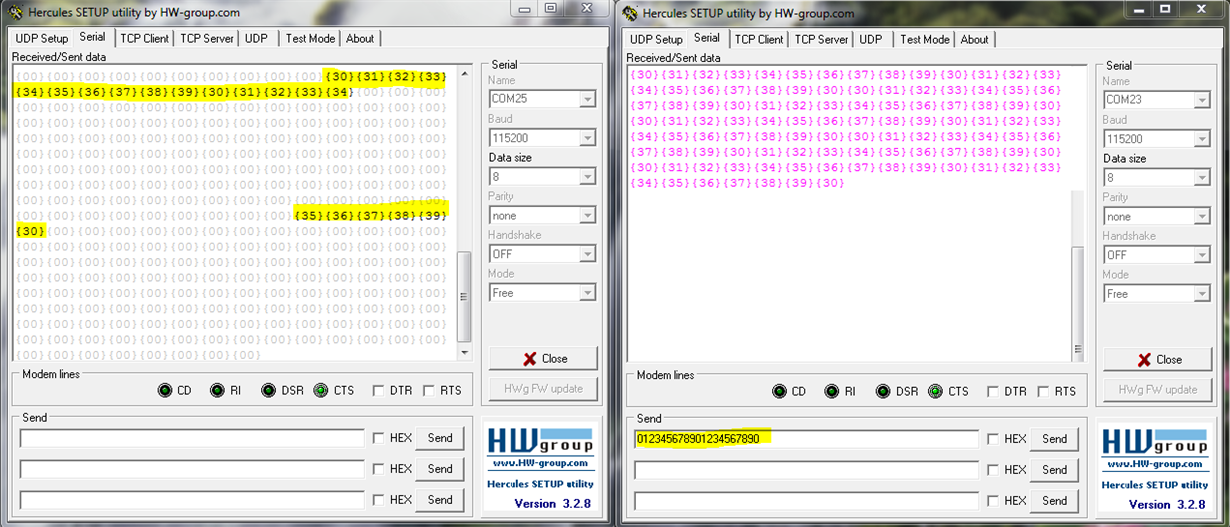1230x527 pixels.
Task: Click the CD indicator in COM23 window
Action: 780,391
